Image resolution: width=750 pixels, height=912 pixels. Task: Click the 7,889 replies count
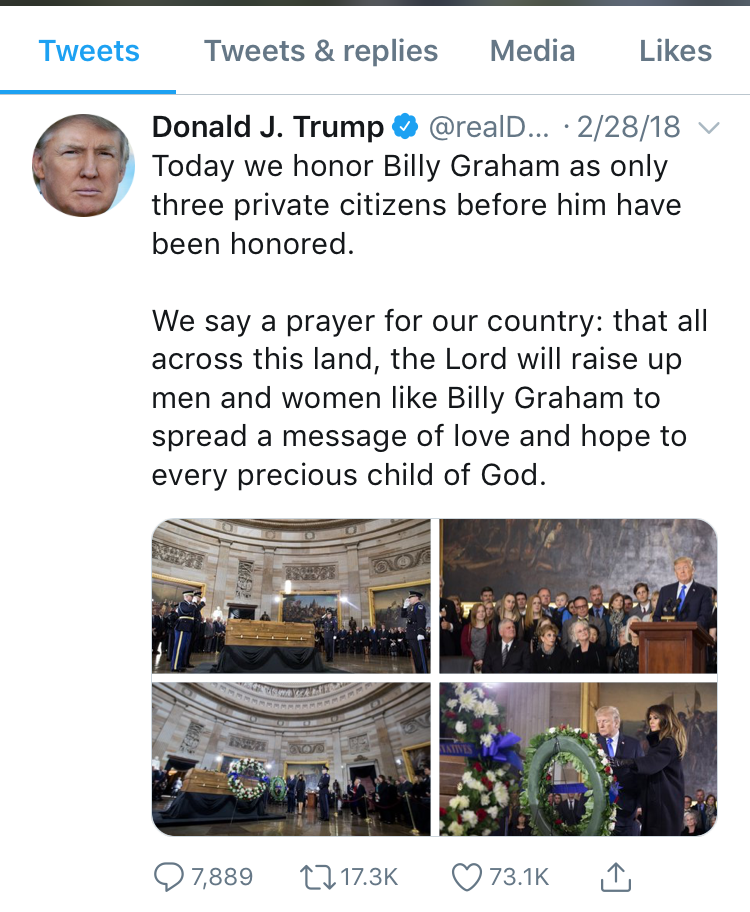coord(222,877)
